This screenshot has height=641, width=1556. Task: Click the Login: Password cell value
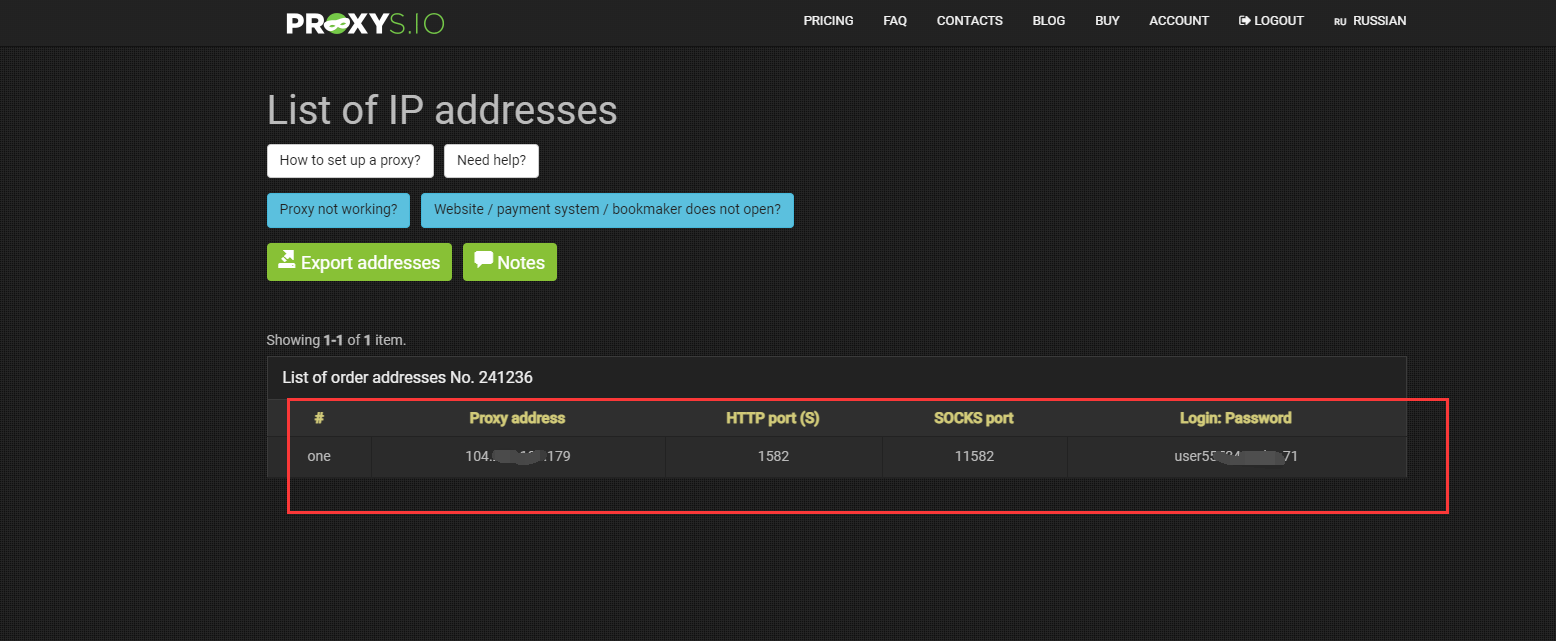(1236, 456)
